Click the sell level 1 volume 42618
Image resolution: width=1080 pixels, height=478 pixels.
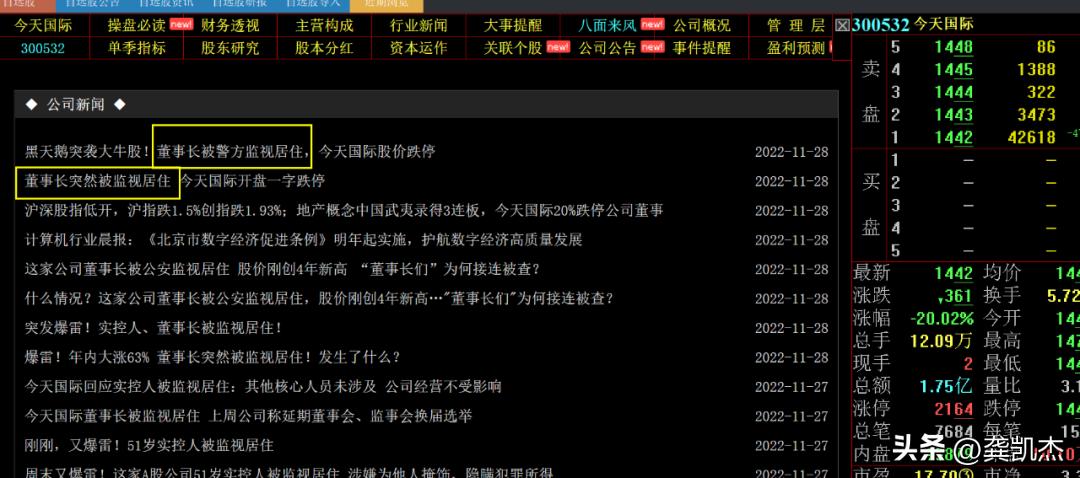tap(1032, 137)
